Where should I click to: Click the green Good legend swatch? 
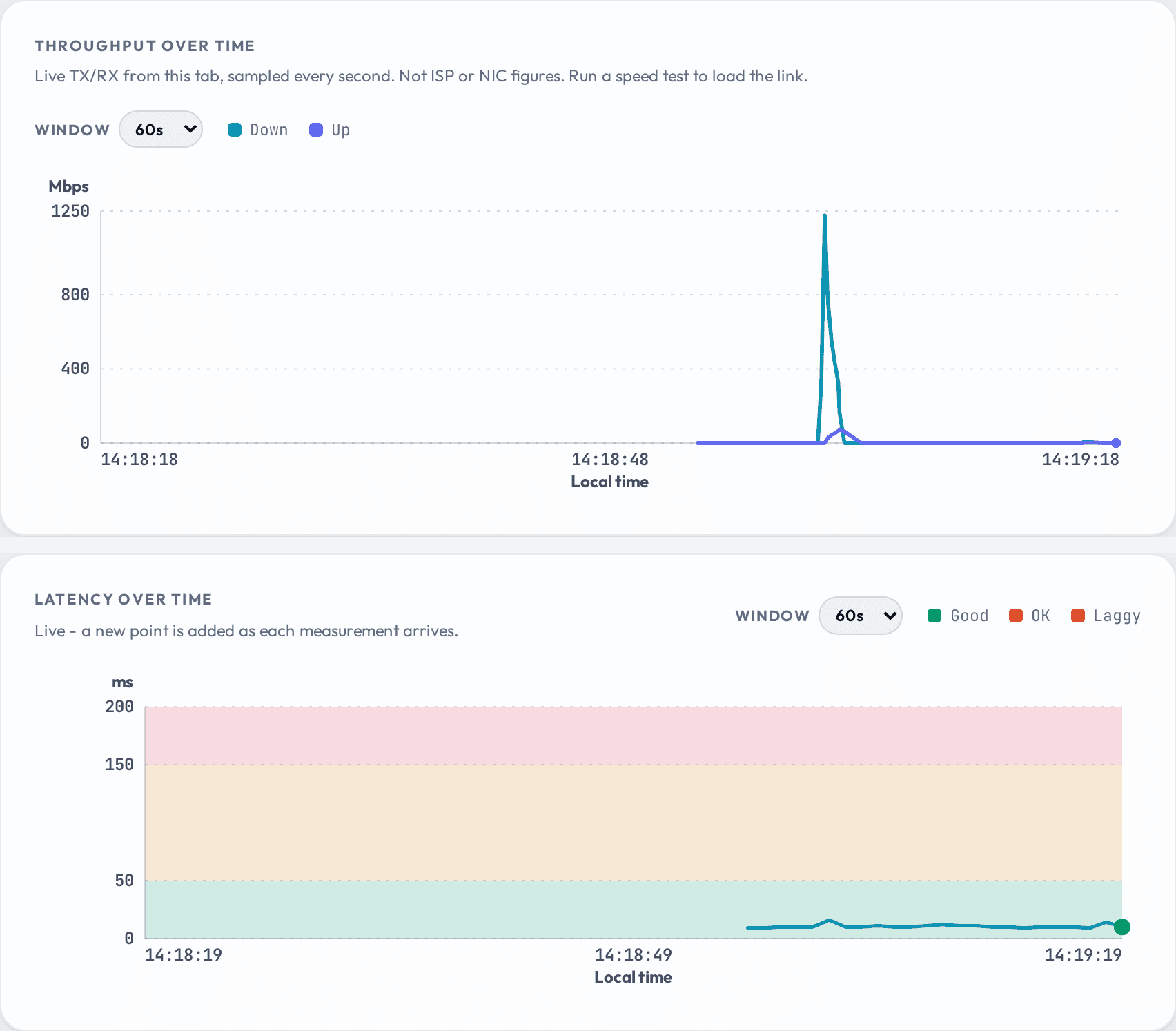click(934, 616)
